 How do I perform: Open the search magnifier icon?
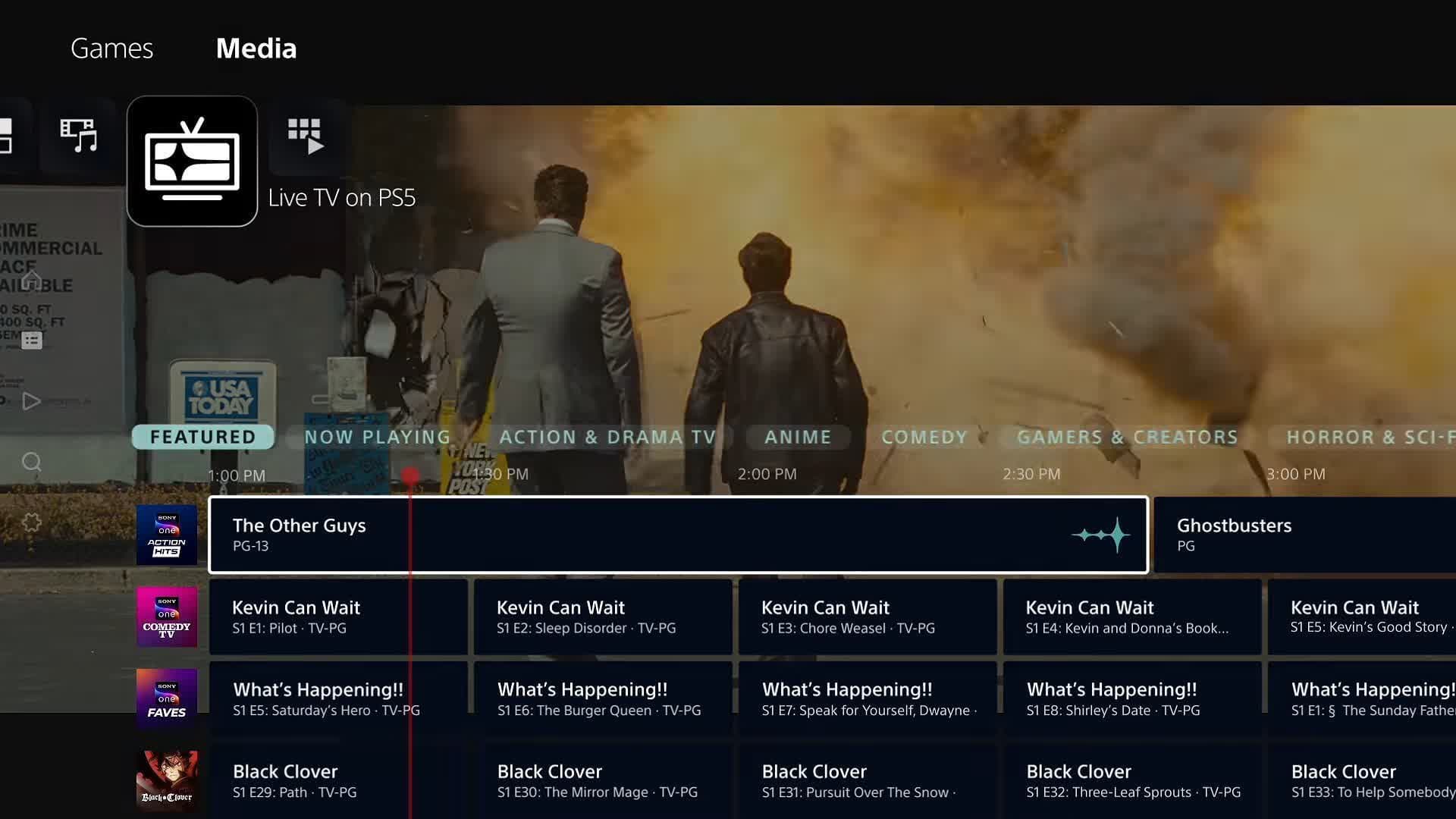31,462
